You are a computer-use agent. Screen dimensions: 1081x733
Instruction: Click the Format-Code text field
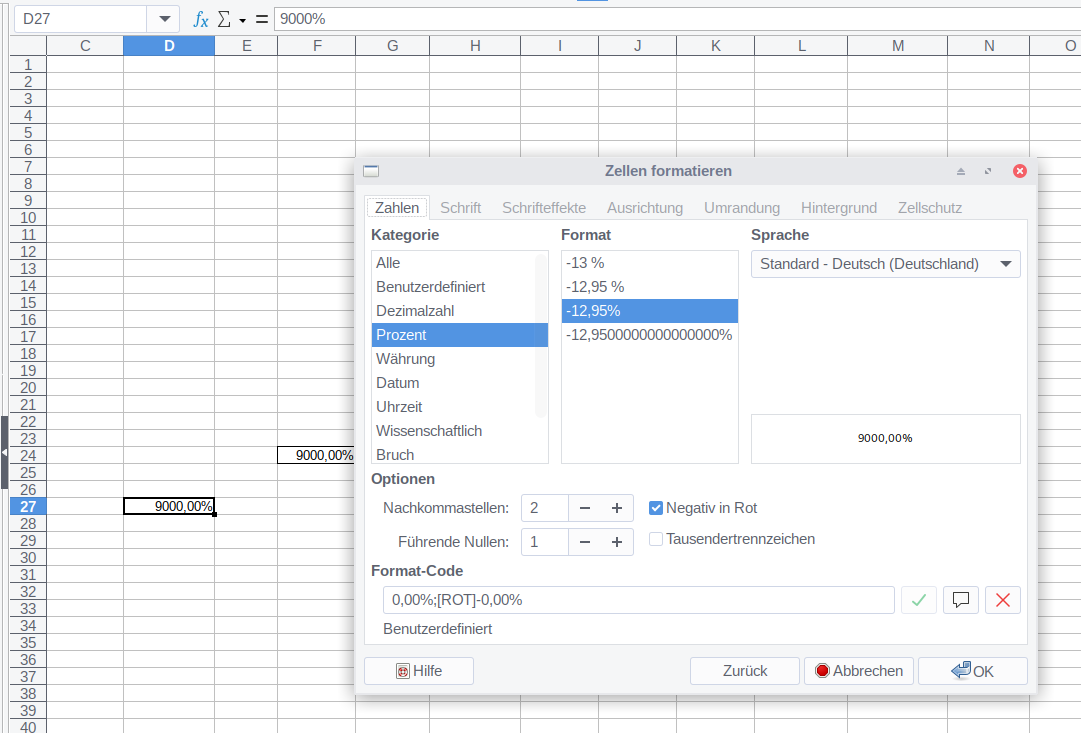click(x=638, y=600)
